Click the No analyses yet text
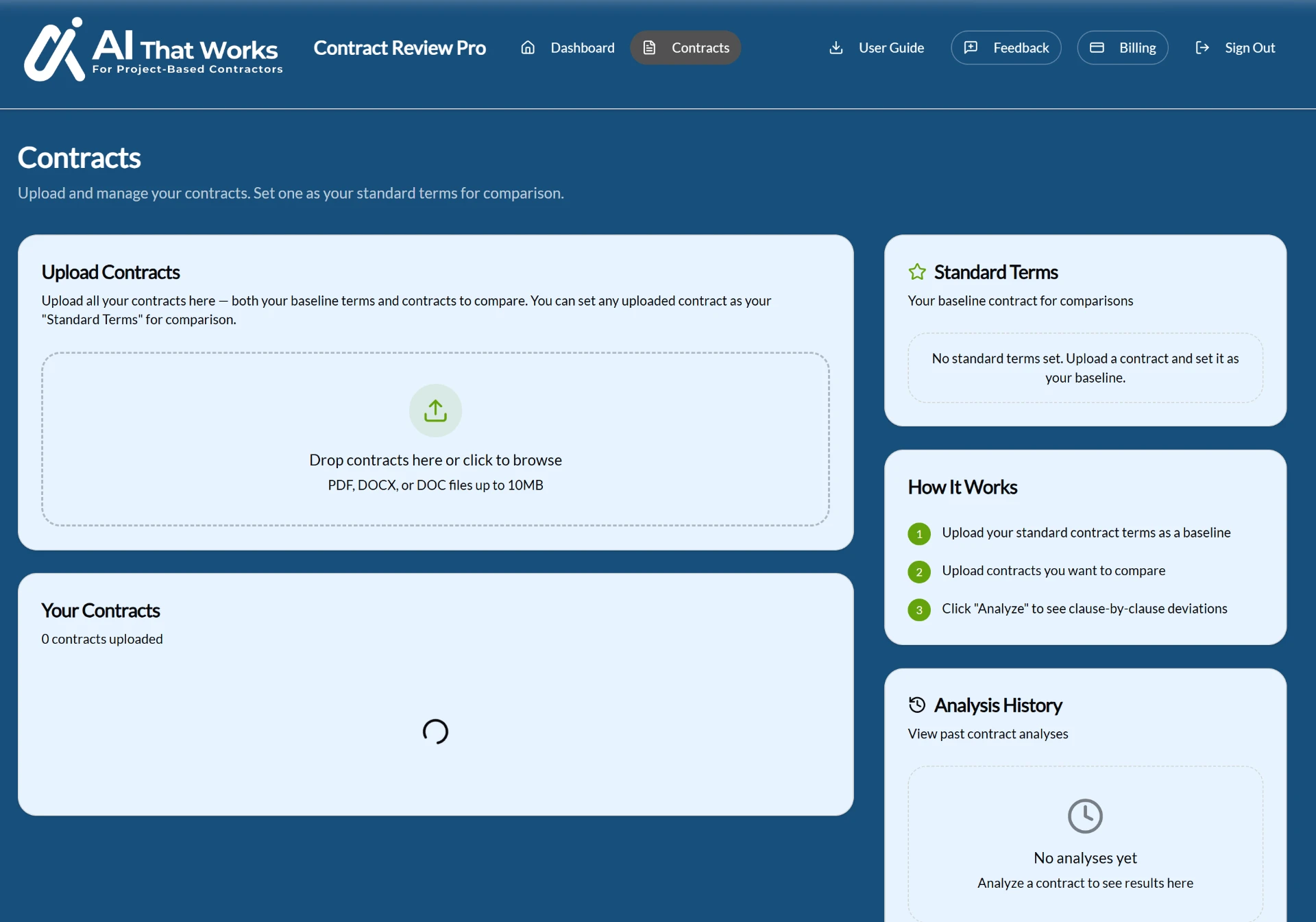This screenshot has width=1316, height=922. click(x=1085, y=858)
